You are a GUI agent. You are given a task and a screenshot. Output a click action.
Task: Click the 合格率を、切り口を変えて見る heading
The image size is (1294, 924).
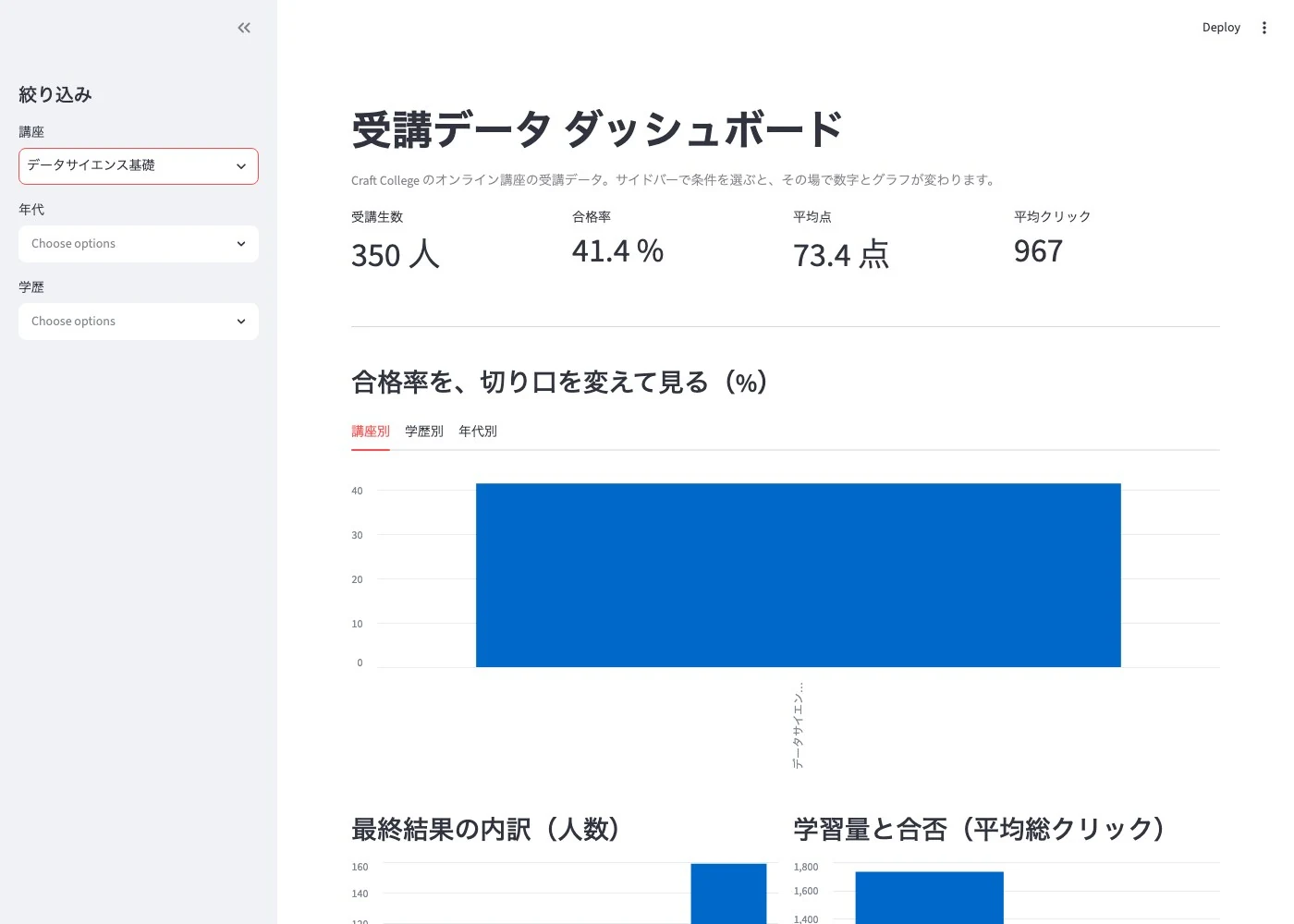(x=561, y=382)
